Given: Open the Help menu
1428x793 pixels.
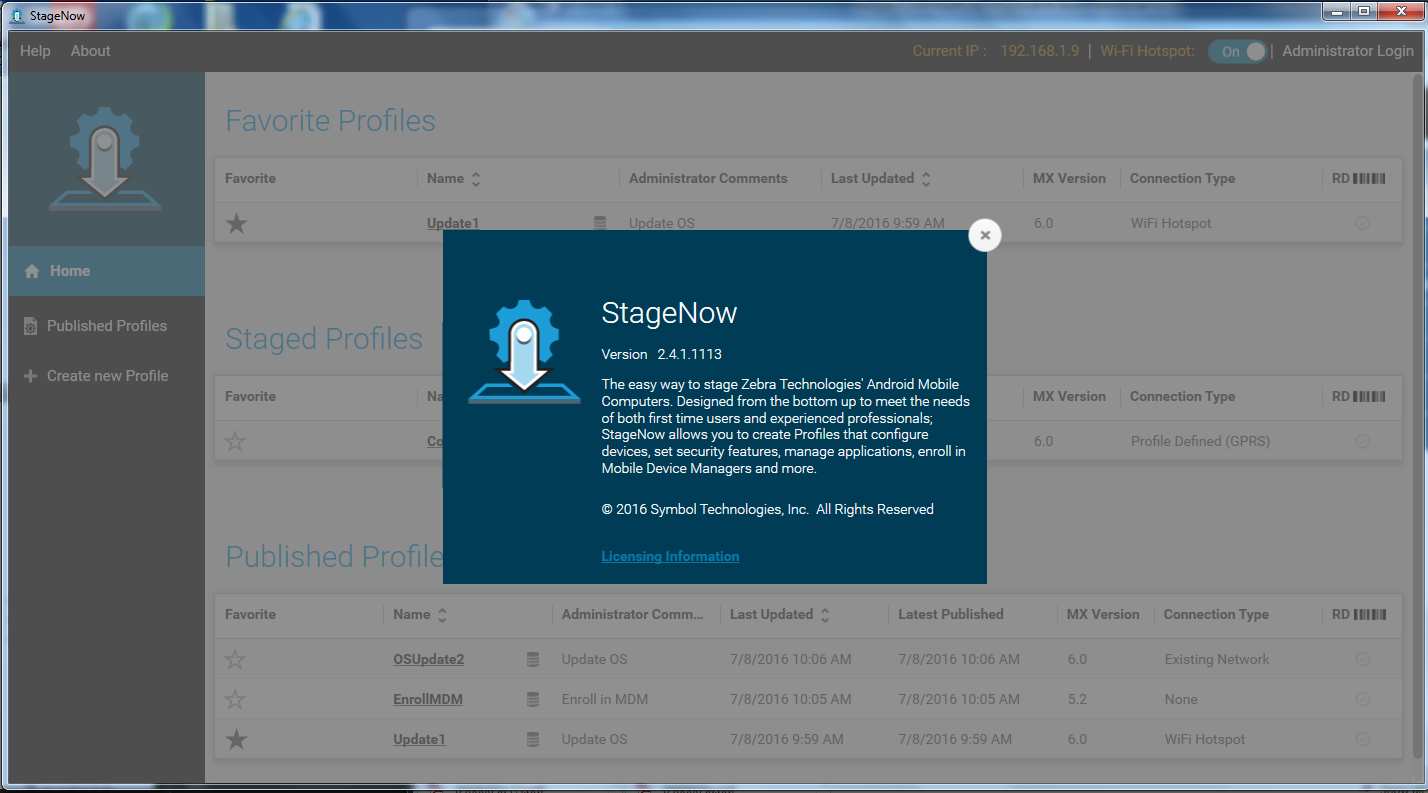Looking at the screenshot, I should (35, 51).
